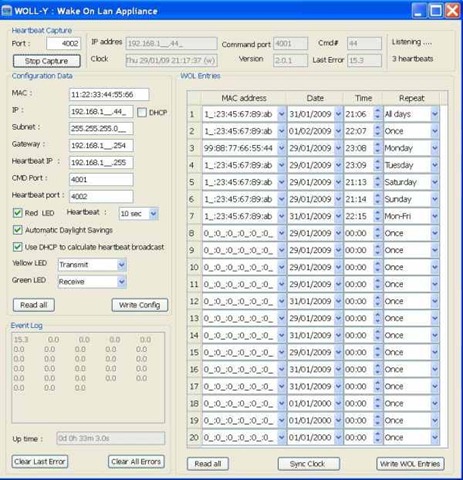Open Repeat dropdown for row 4 (Tuesday)
This screenshot has width=463, height=480.
coord(435,165)
